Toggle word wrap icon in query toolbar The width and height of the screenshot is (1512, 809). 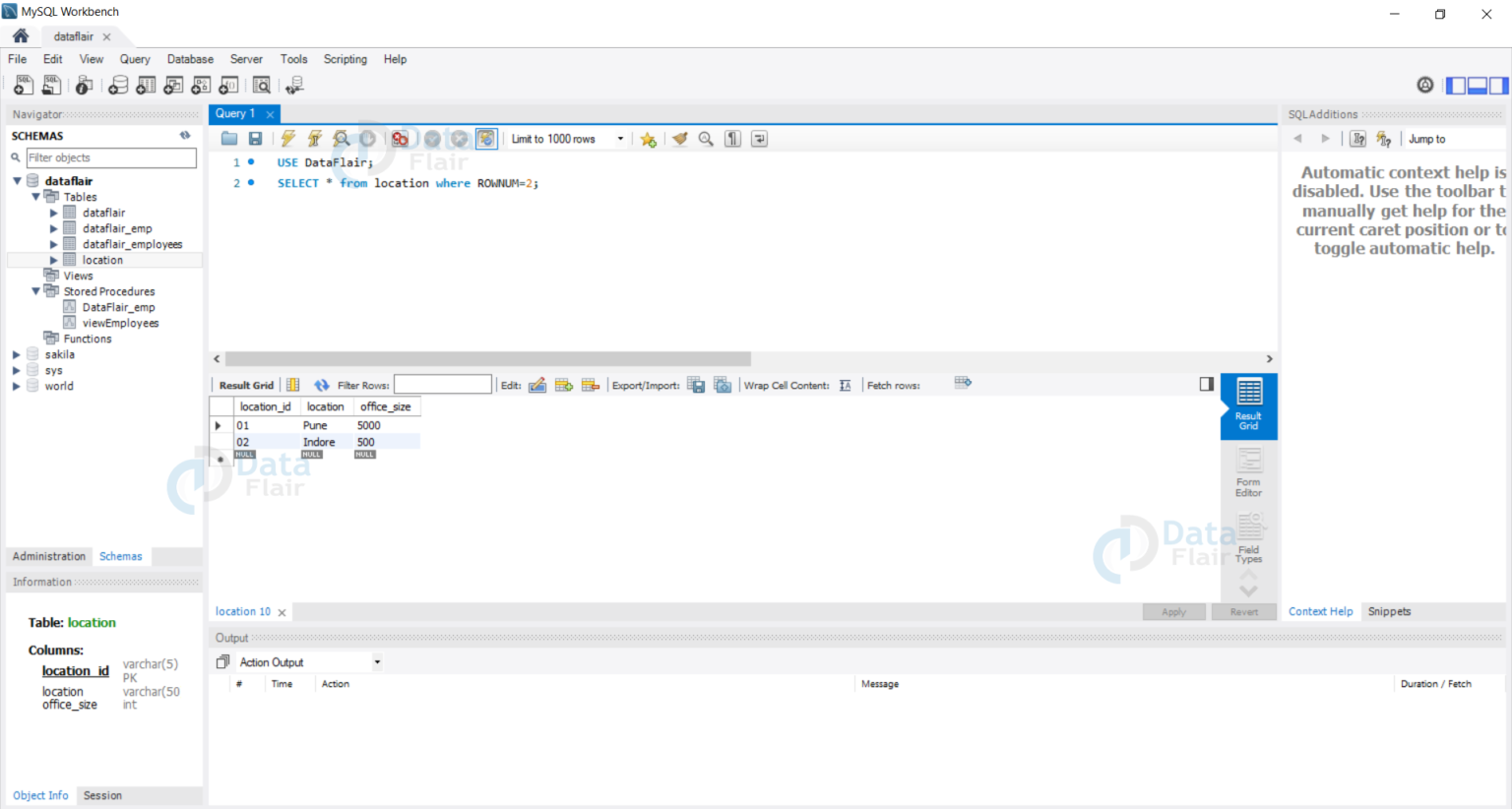point(759,139)
